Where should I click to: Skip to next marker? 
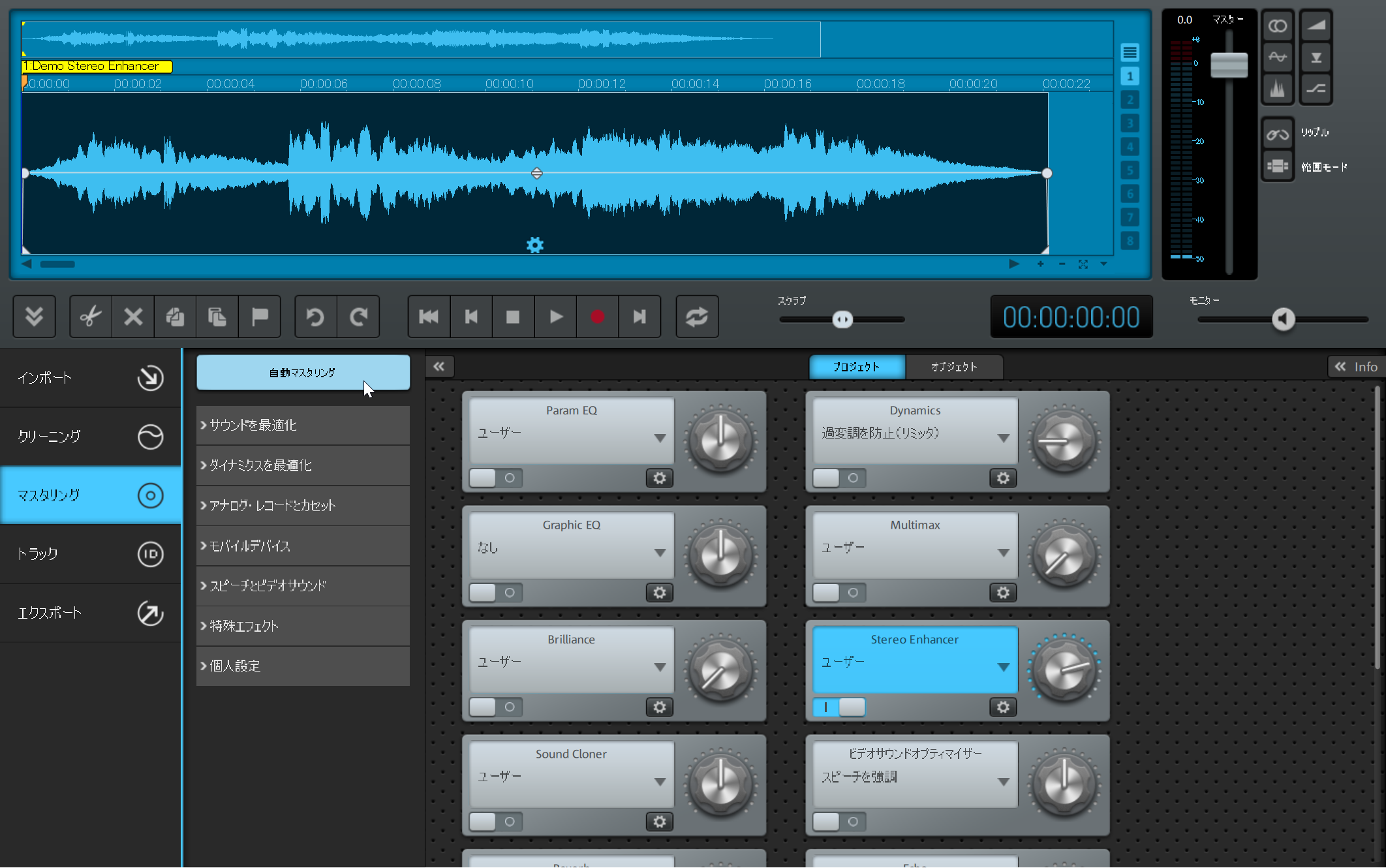coord(639,317)
